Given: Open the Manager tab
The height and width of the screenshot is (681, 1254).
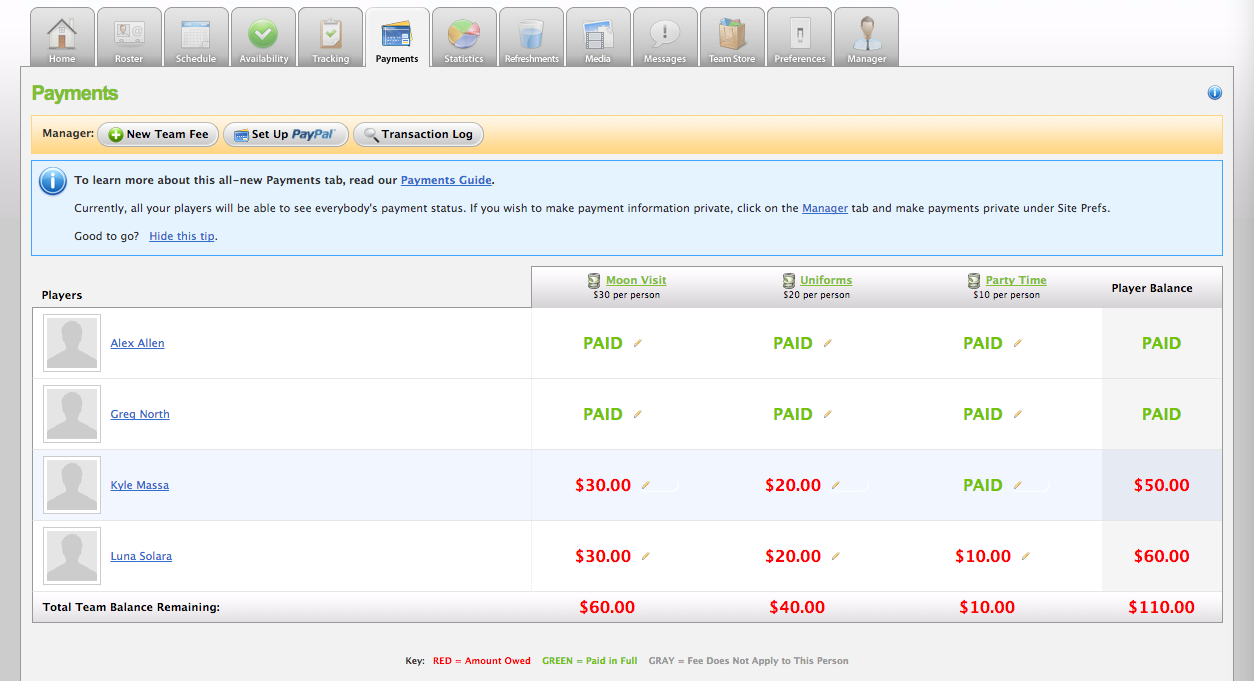Looking at the screenshot, I should coord(866,37).
